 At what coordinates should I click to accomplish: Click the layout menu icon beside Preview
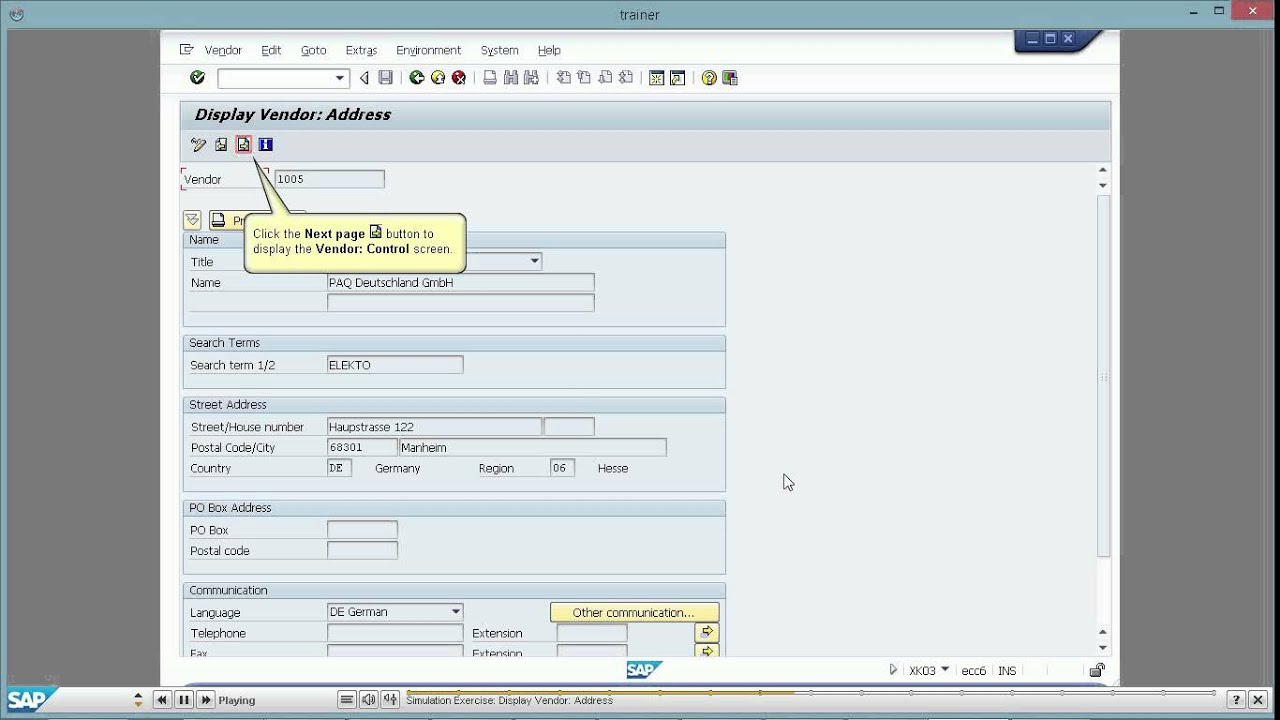(x=192, y=220)
